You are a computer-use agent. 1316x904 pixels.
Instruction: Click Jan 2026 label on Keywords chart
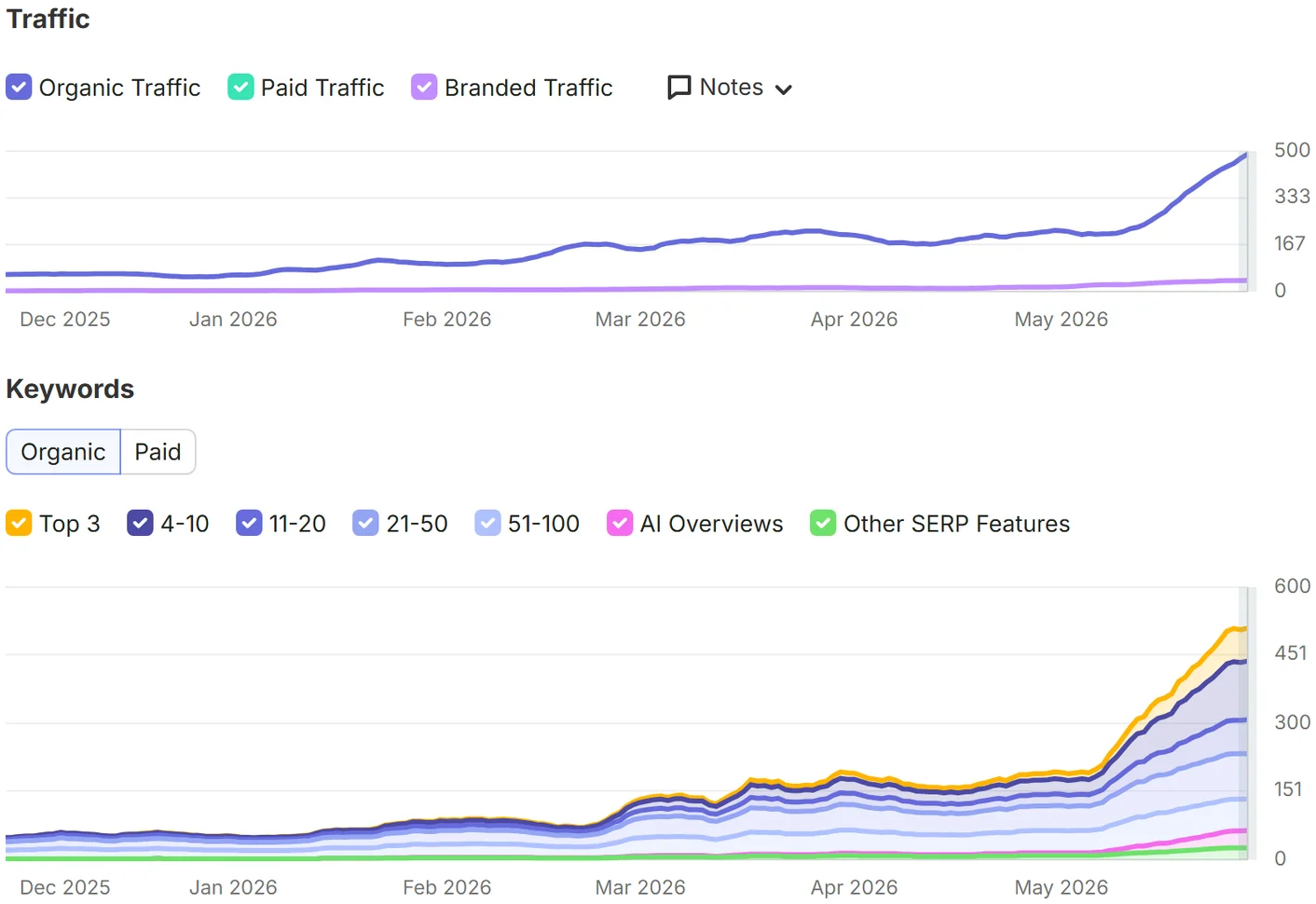pyautogui.click(x=233, y=887)
